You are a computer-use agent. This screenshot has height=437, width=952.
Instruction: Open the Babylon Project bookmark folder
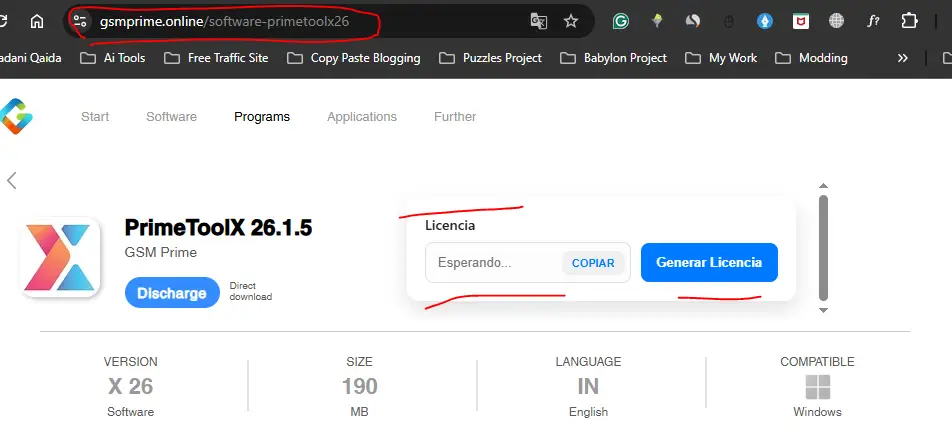click(614, 58)
